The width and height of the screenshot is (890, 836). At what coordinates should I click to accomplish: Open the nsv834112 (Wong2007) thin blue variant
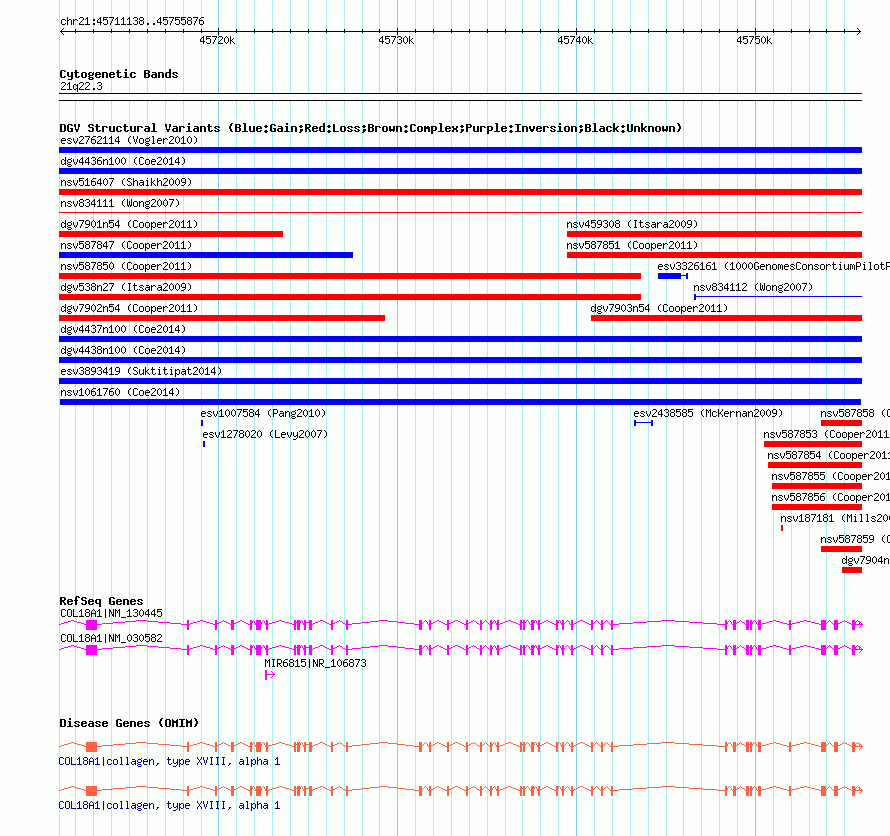tap(778, 297)
